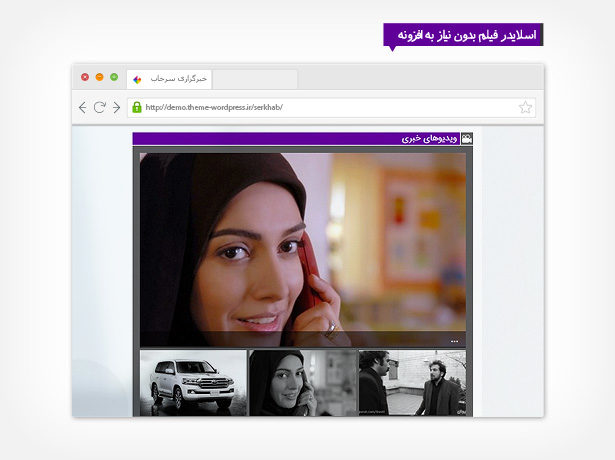Close the window with the red button
Image resolution: width=615 pixels, height=460 pixels.
coord(85,77)
